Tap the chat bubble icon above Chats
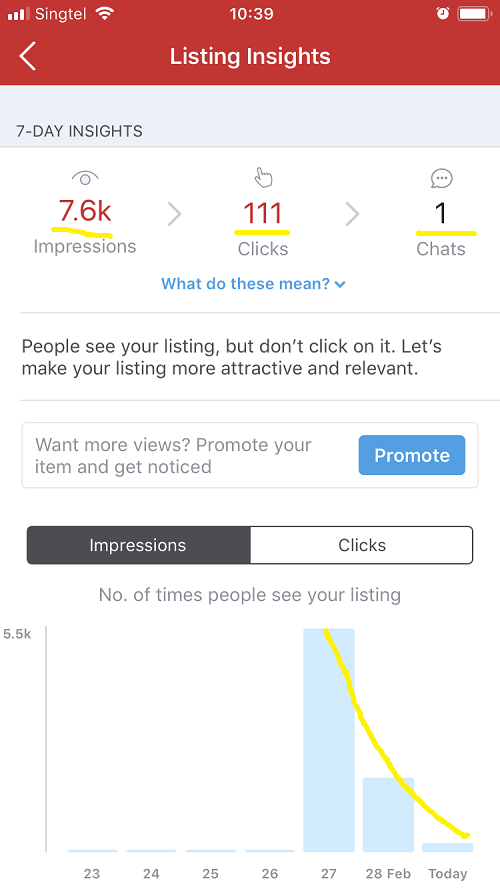 [442, 179]
